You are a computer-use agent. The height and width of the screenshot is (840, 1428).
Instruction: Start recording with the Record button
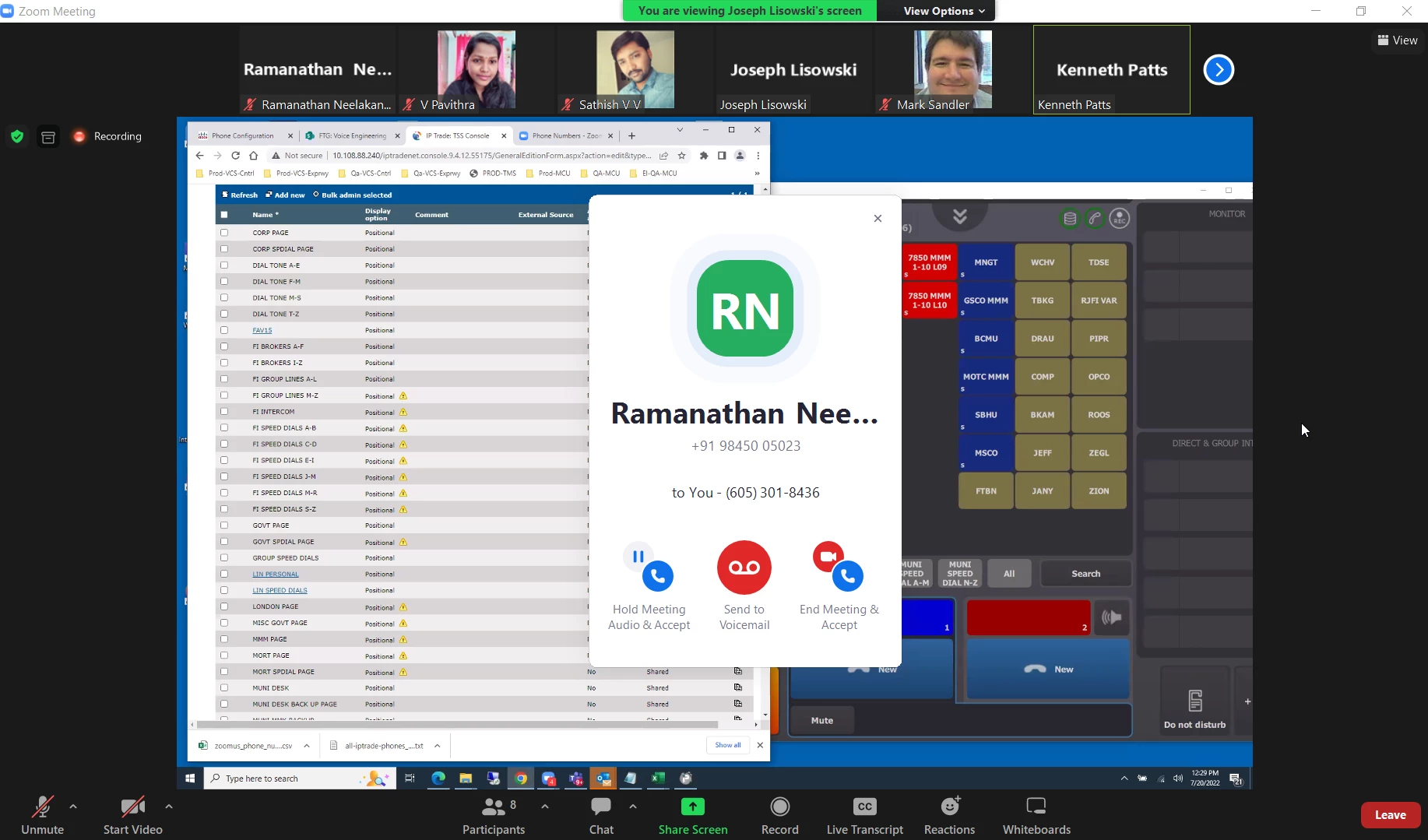(779, 814)
